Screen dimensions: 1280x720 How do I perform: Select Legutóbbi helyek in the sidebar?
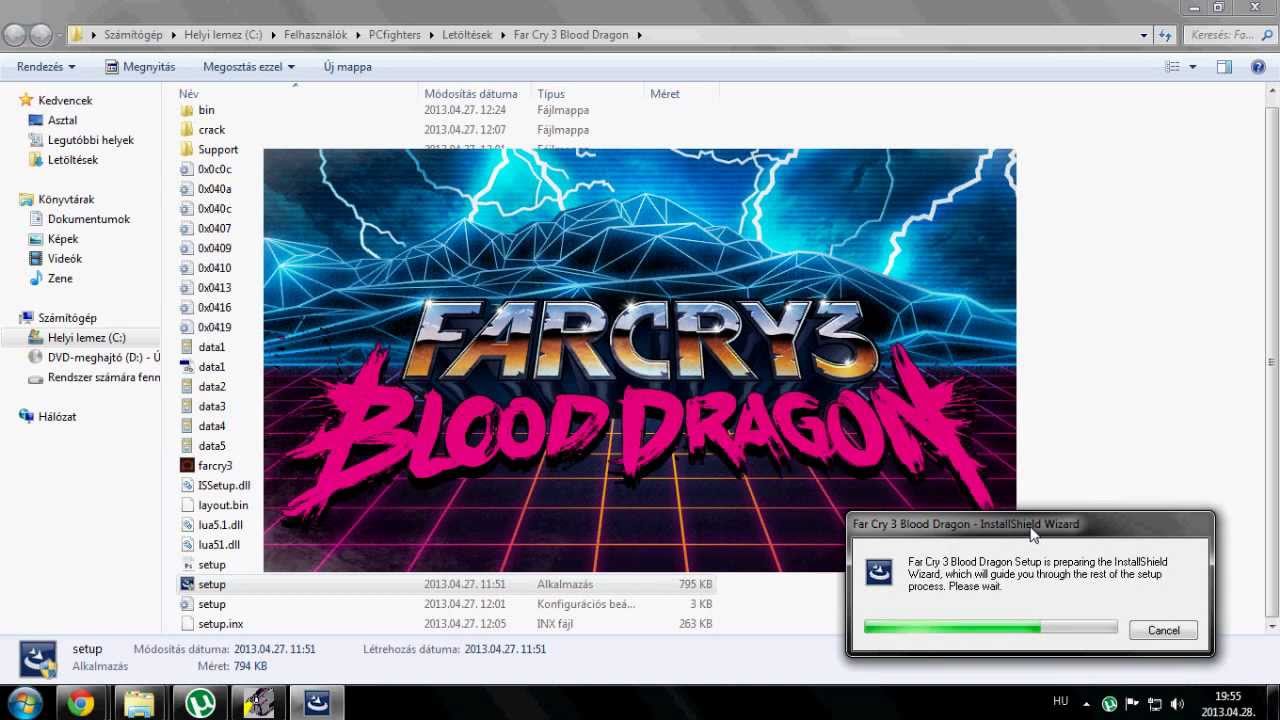[90, 140]
